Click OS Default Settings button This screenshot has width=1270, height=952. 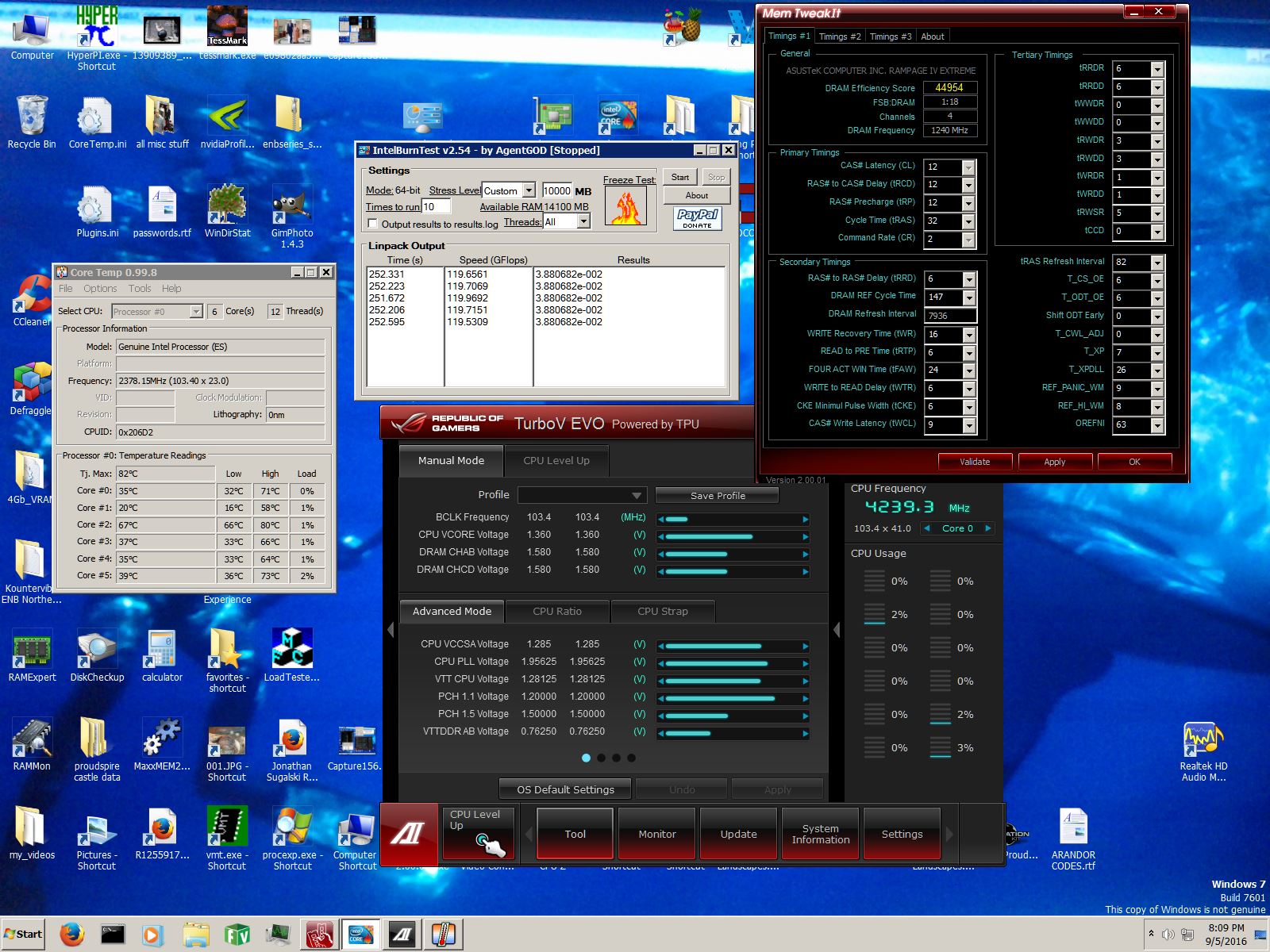(565, 789)
